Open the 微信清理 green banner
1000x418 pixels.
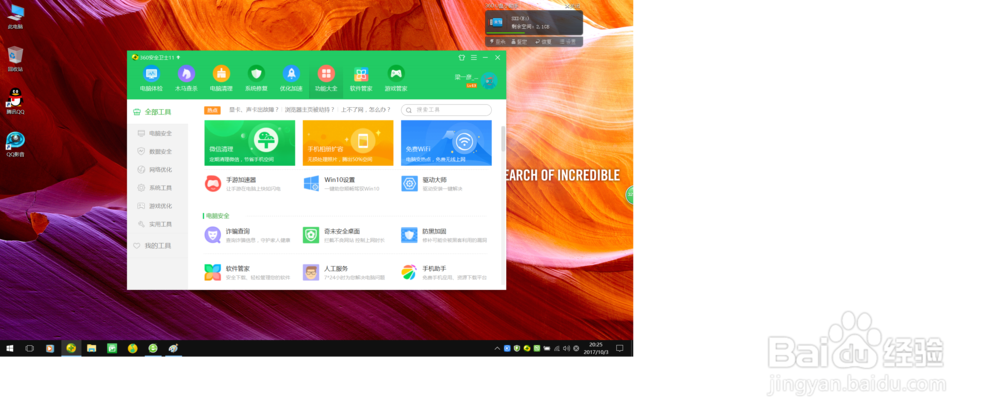click(249, 143)
